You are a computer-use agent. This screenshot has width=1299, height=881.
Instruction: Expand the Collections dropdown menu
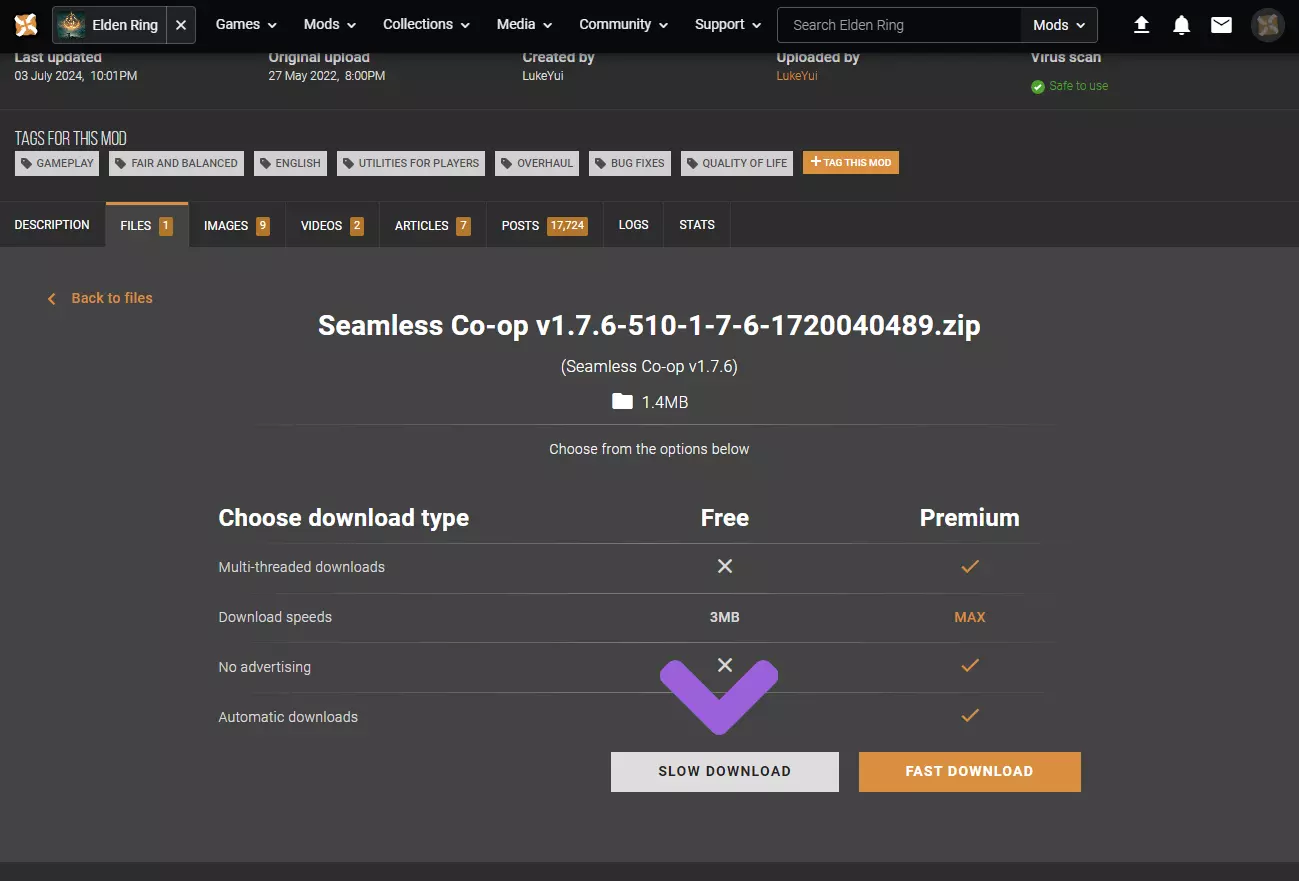pyautogui.click(x=426, y=25)
